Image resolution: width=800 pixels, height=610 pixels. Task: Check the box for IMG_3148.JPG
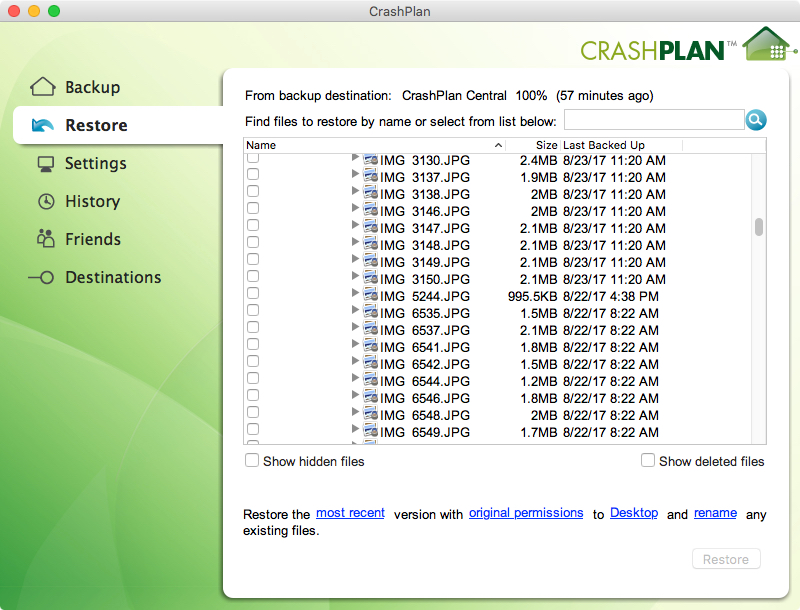point(253,242)
